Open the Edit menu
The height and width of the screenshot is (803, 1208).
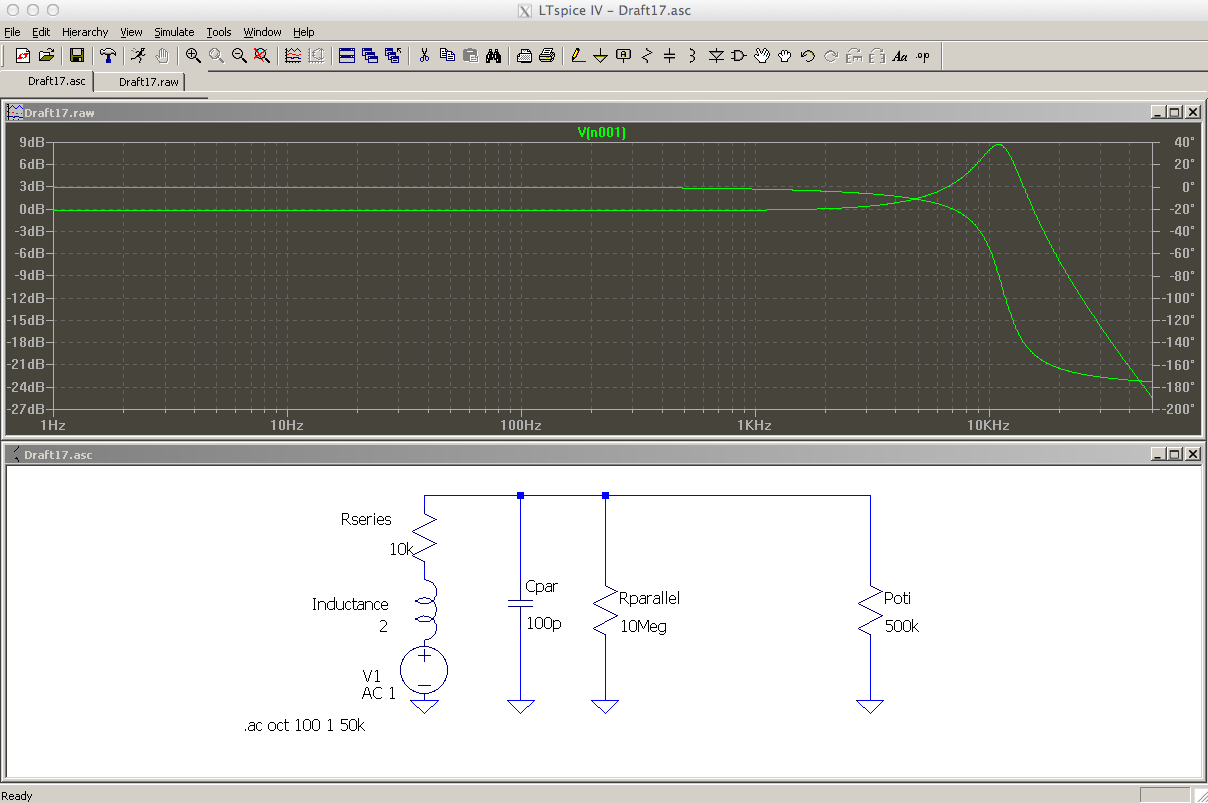41,32
